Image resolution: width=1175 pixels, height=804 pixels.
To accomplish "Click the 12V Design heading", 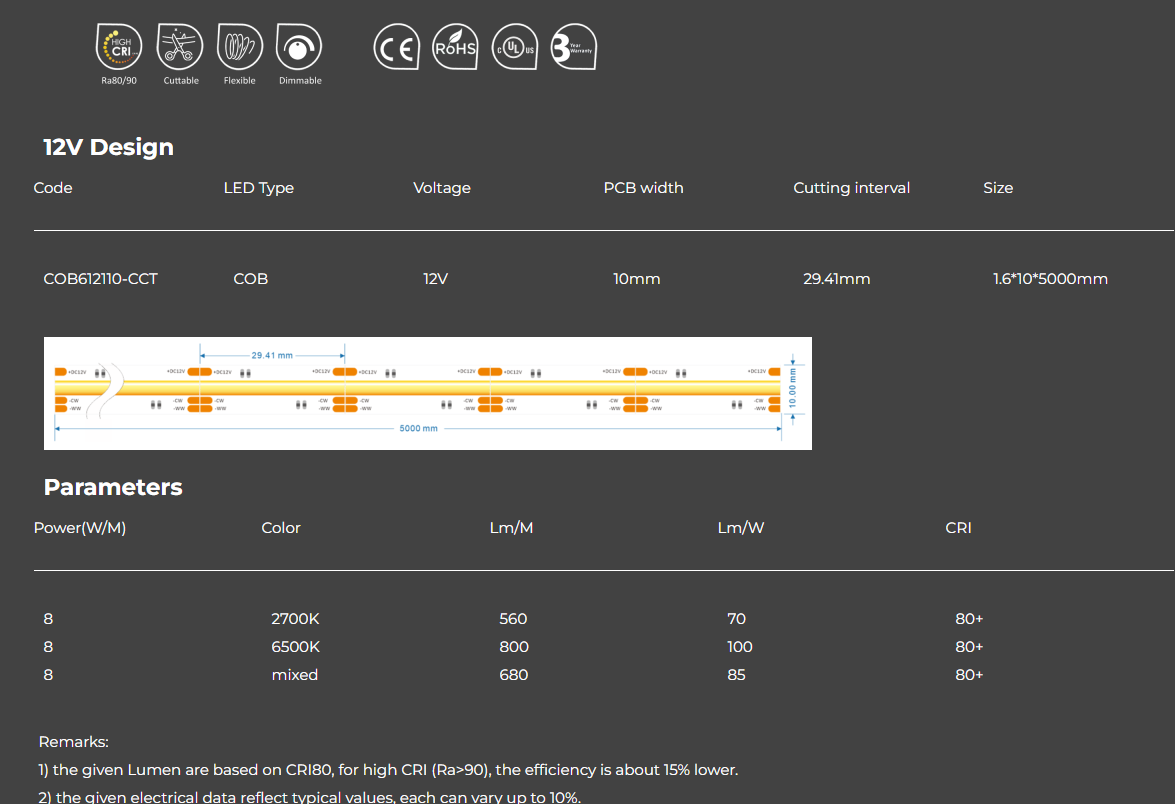I will 107,146.
